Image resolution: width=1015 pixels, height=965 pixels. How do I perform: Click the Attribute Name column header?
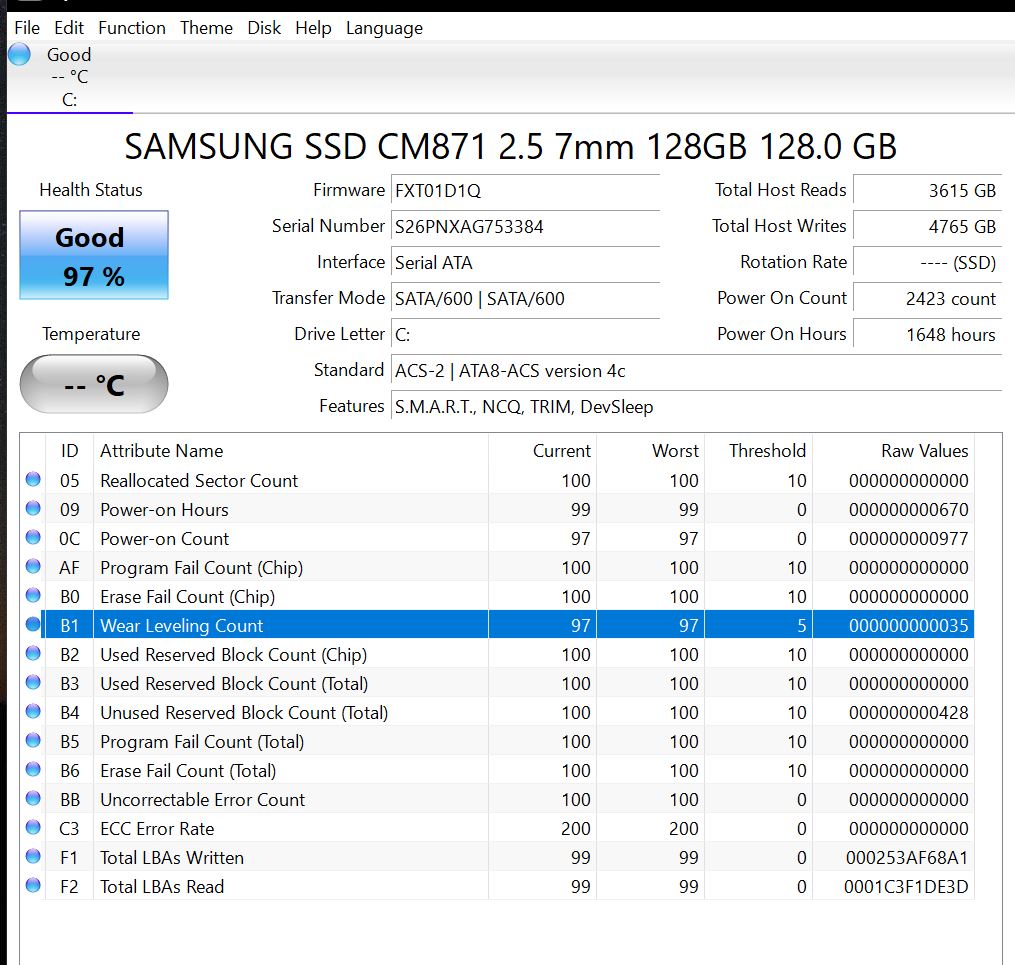162,451
